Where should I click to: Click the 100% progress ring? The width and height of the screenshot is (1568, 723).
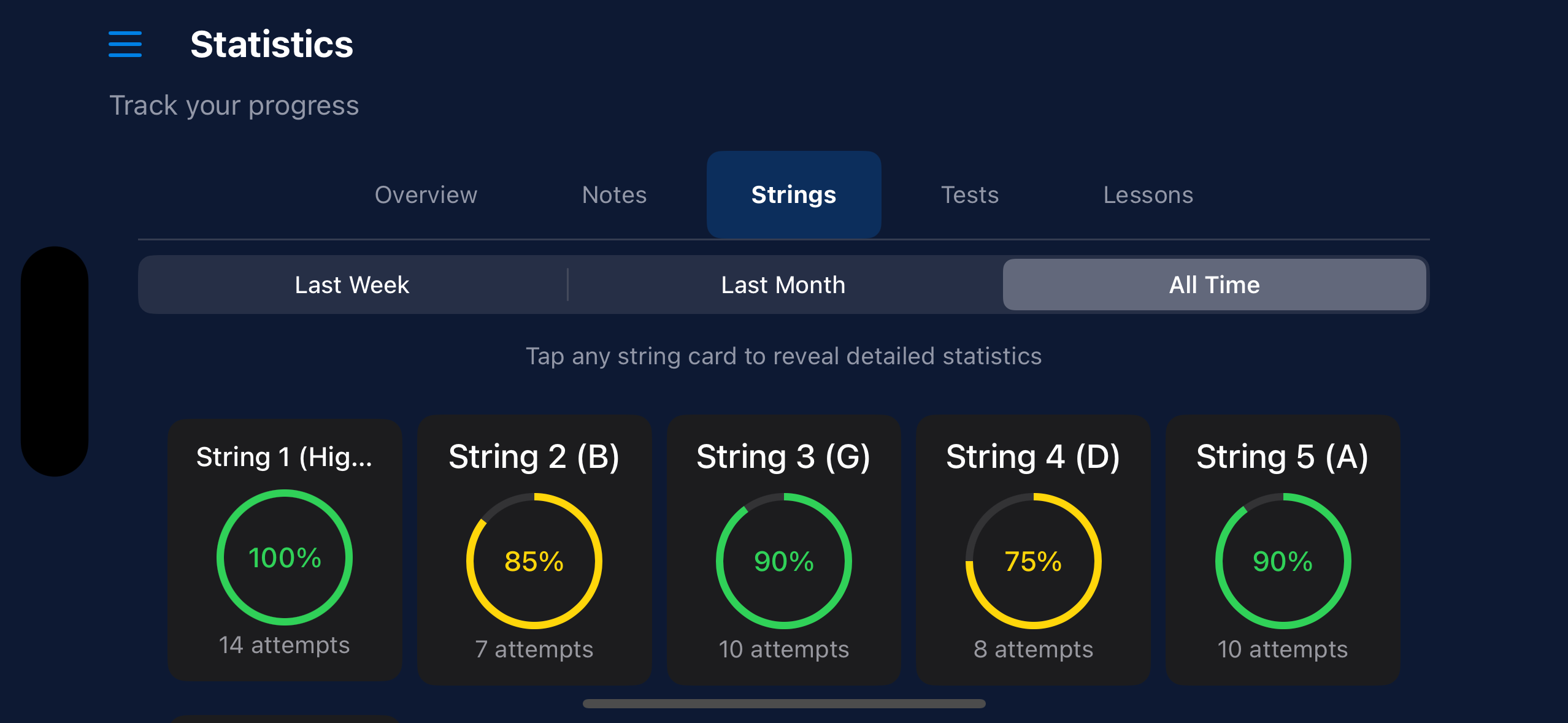tap(285, 557)
